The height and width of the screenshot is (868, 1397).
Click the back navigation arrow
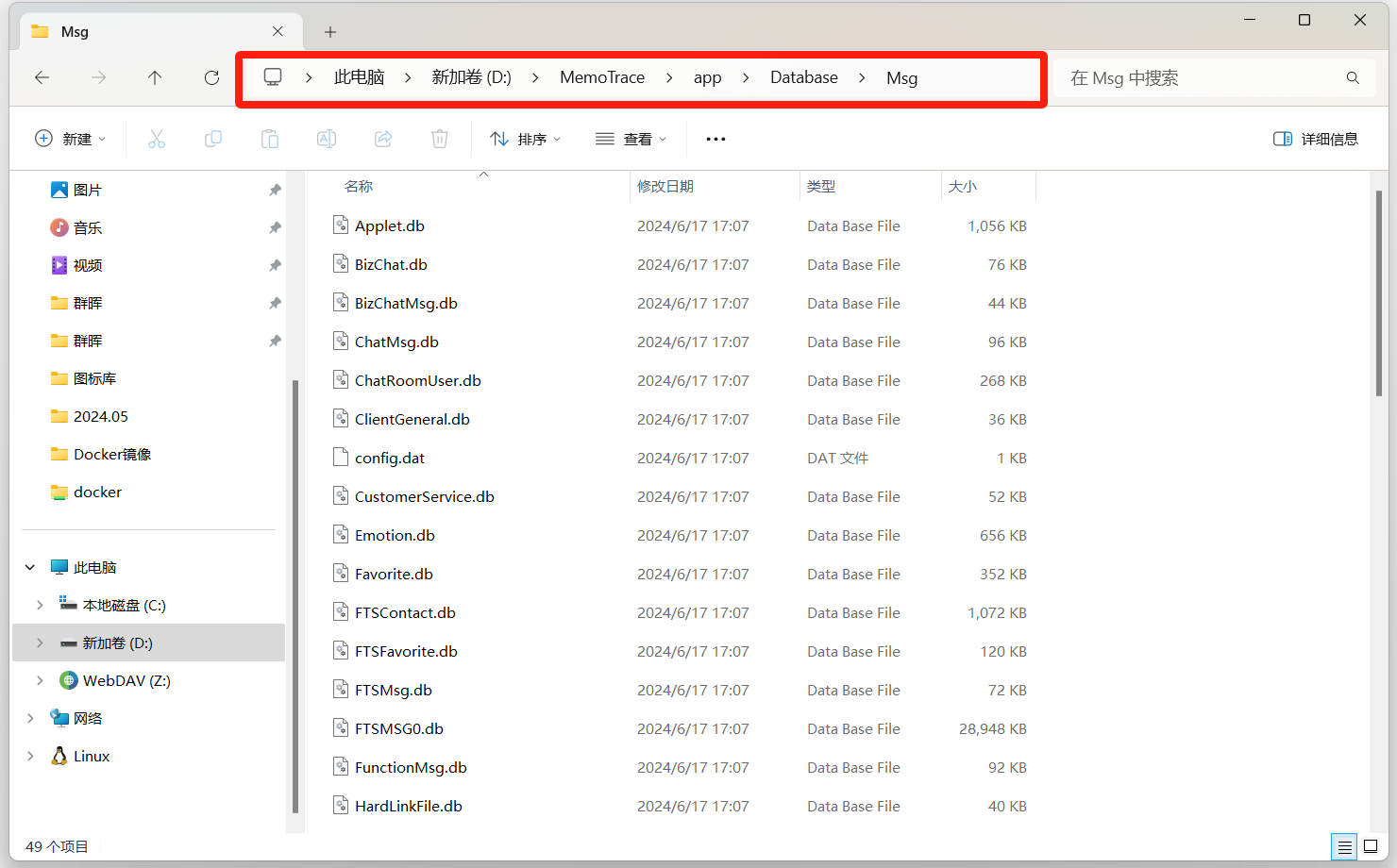(42, 78)
